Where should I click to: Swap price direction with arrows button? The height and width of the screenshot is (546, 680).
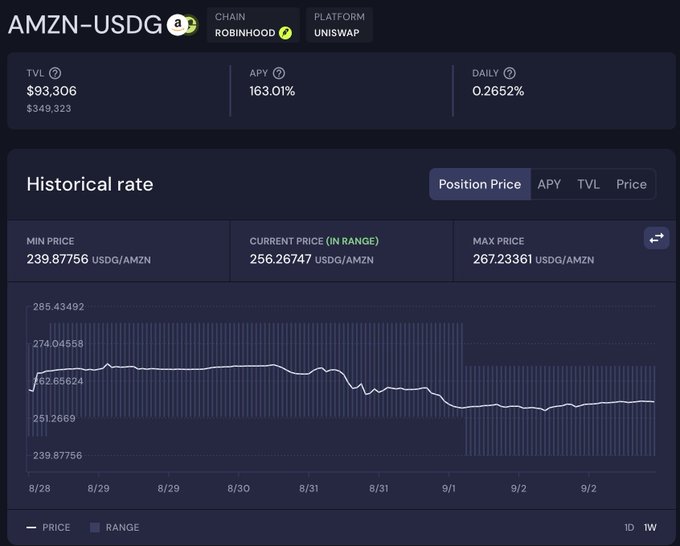pos(657,238)
